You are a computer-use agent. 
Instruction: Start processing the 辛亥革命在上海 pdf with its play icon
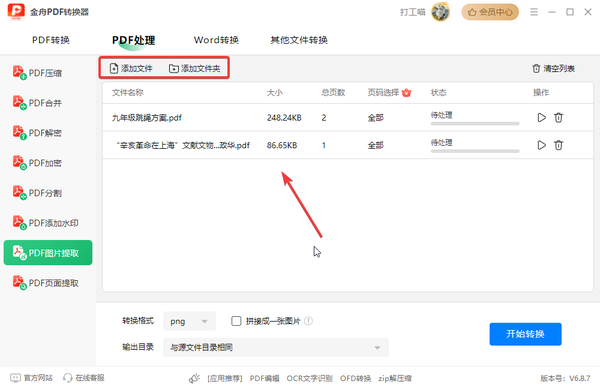pyautogui.click(x=541, y=145)
